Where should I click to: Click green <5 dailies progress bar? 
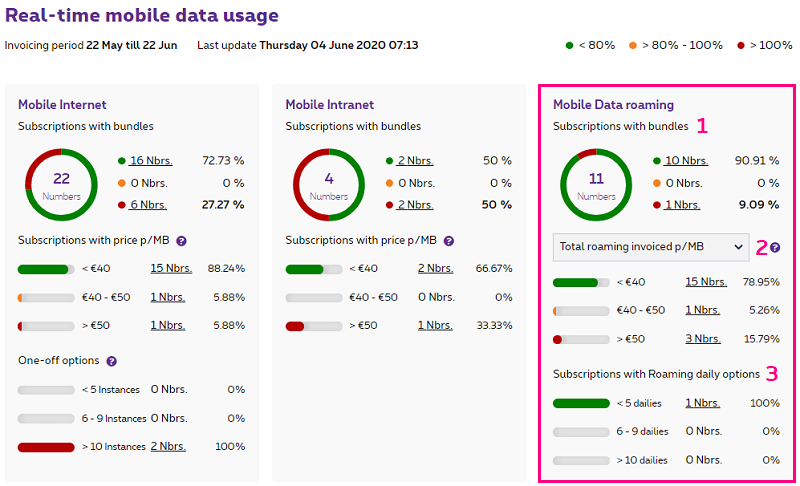pyautogui.click(x=581, y=403)
